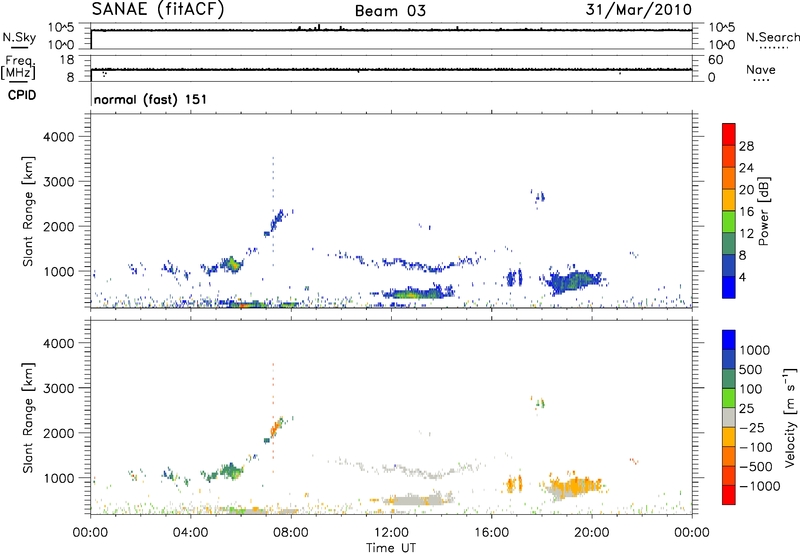Click the '20:00' time axis label
Image resolution: width=800 pixels, height=554 pixels.
pyautogui.click(x=591, y=533)
